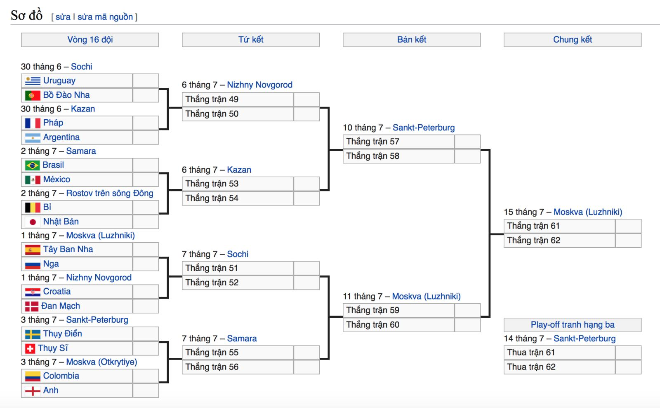The height and width of the screenshot is (408, 660).
Task: Click the Argentina team name link
Action: tap(61, 137)
